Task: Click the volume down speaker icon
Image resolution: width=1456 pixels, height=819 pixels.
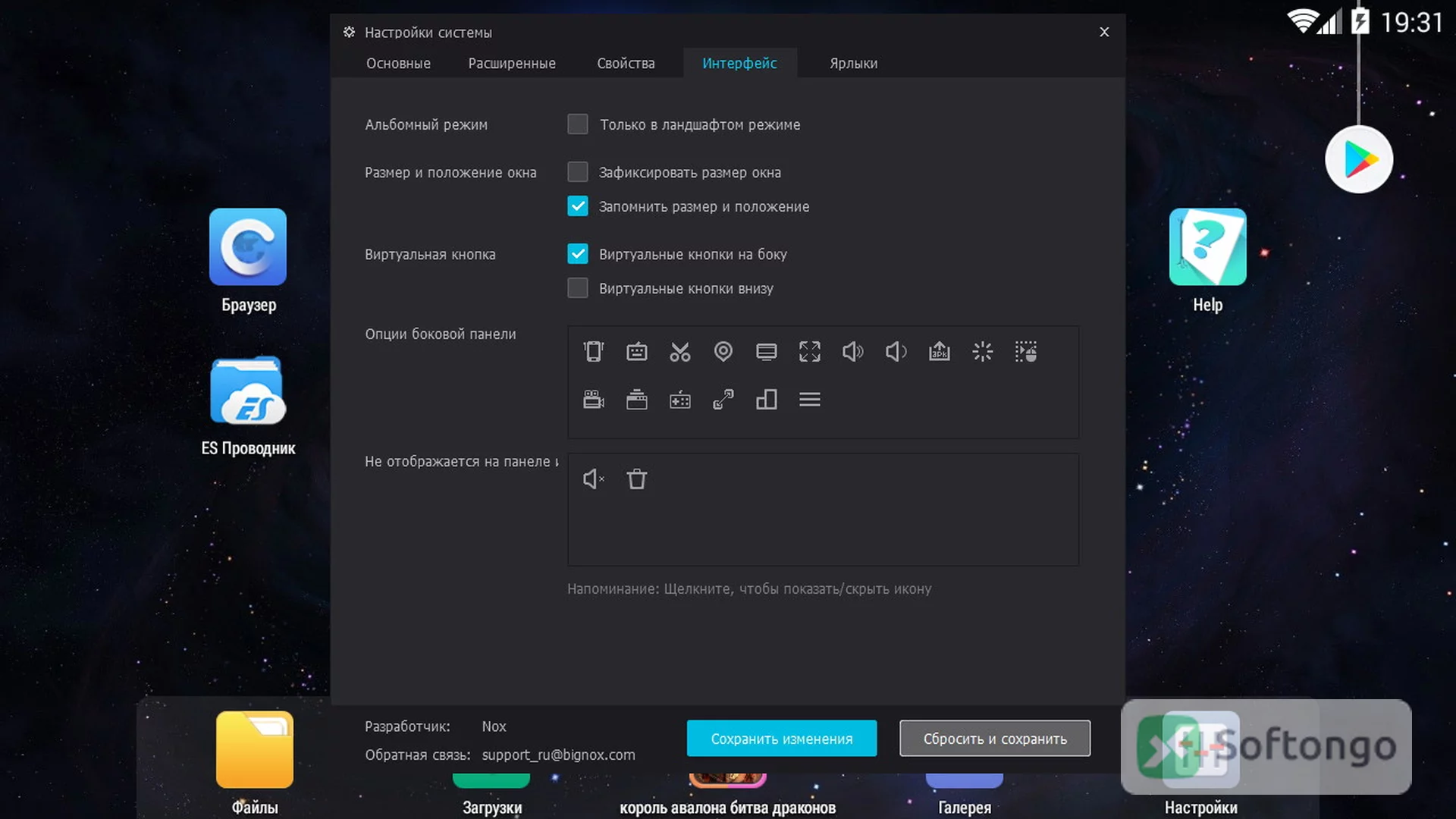Action: pyautogui.click(x=896, y=352)
